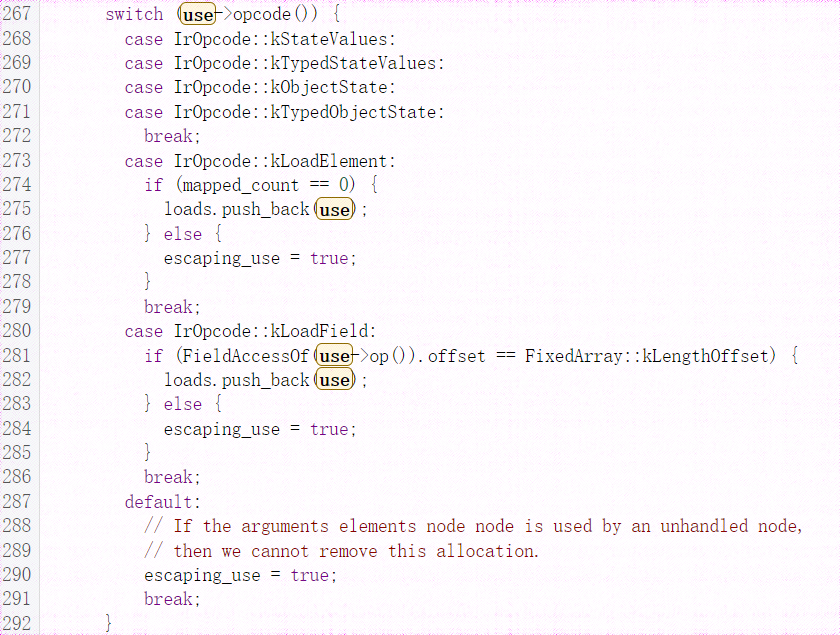Click 'kObjectState' on line 270
This screenshot has width=840, height=635.
coord(329,87)
